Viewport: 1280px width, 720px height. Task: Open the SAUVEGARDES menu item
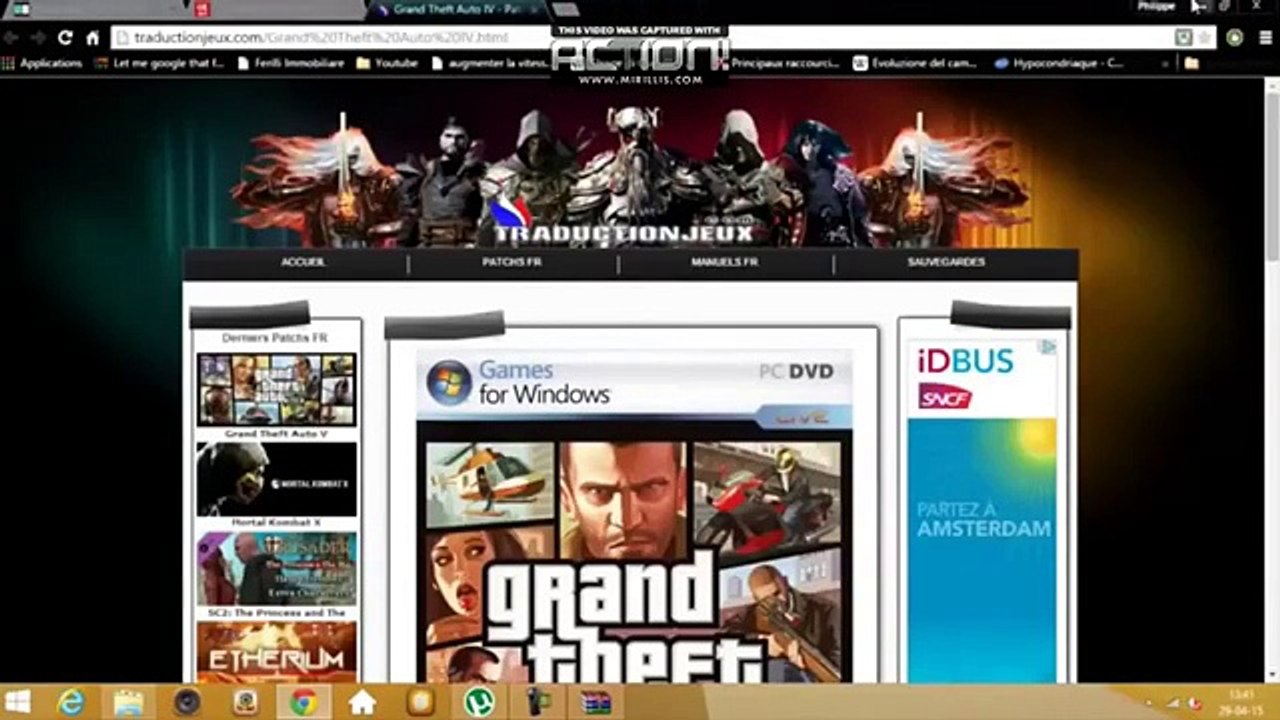point(946,262)
